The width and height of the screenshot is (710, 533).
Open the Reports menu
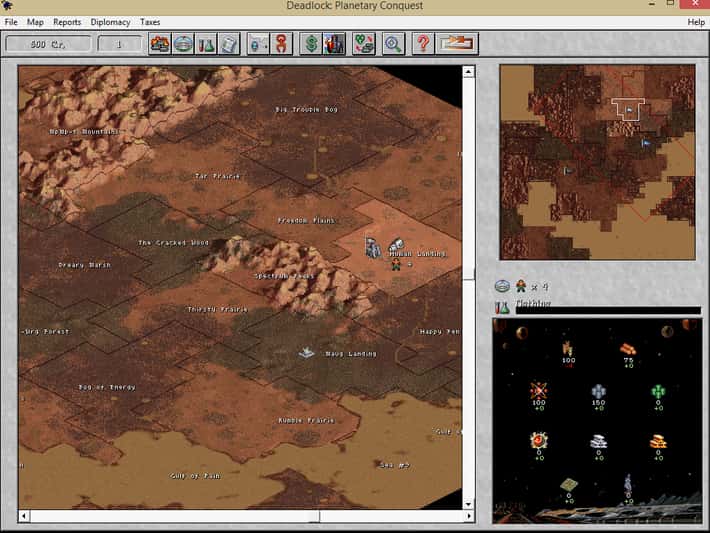point(67,22)
